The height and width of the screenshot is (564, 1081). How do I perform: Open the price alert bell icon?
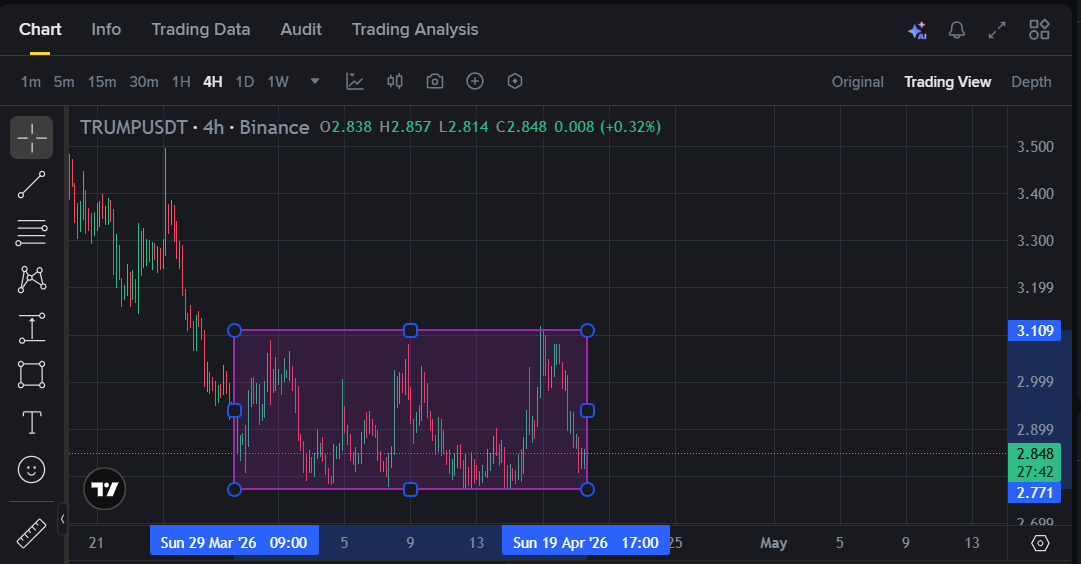click(957, 30)
